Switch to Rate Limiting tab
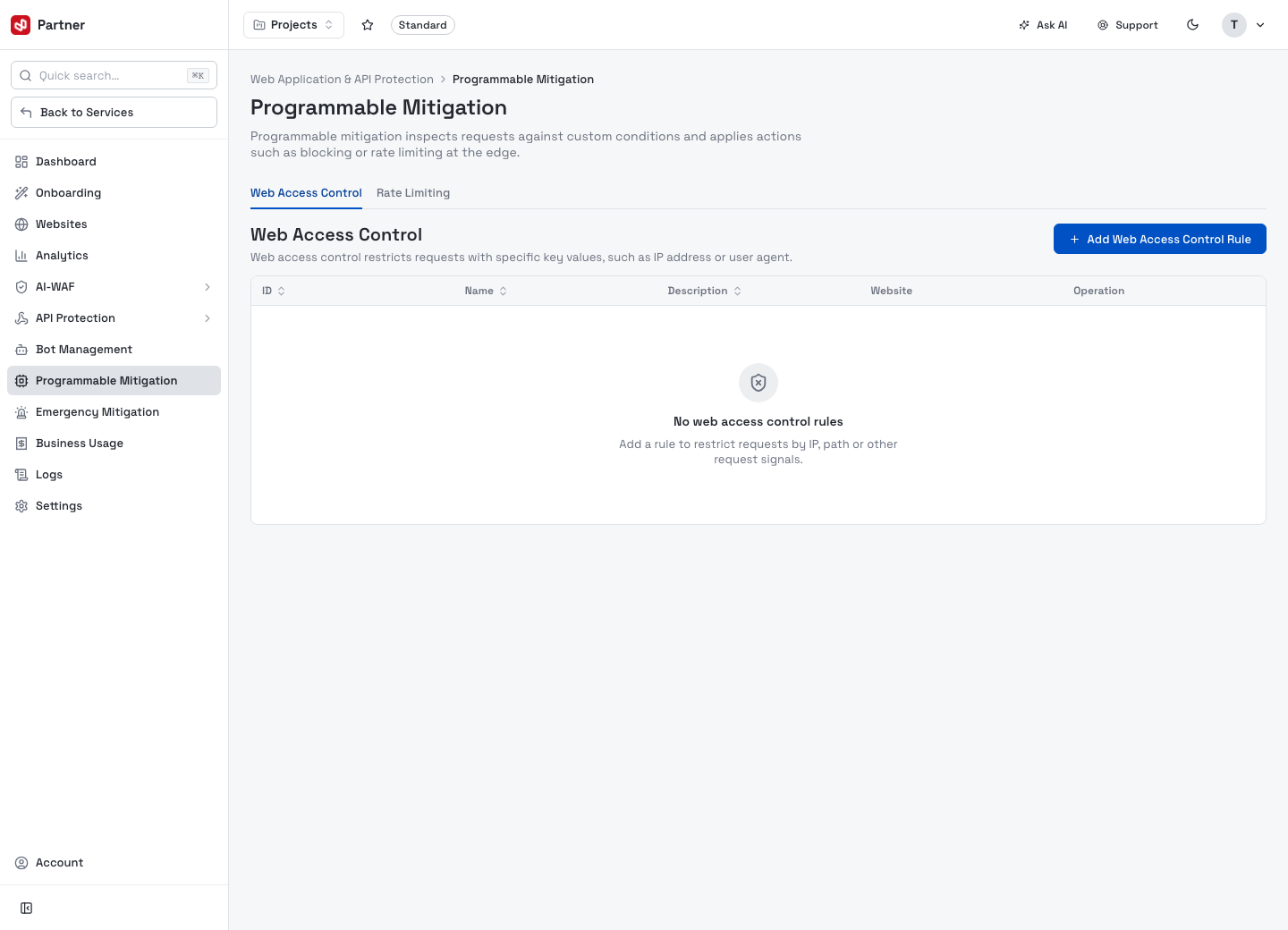The height and width of the screenshot is (930, 1288). click(413, 193)
